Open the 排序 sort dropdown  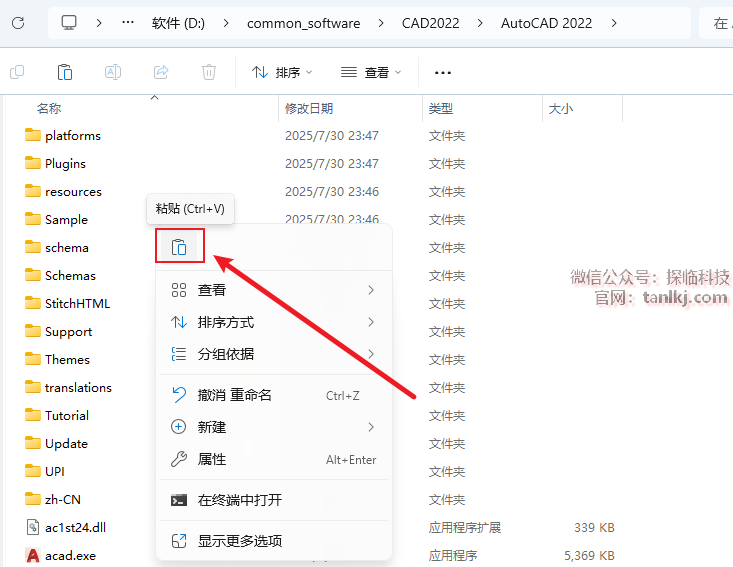click(x=282, y=72)
